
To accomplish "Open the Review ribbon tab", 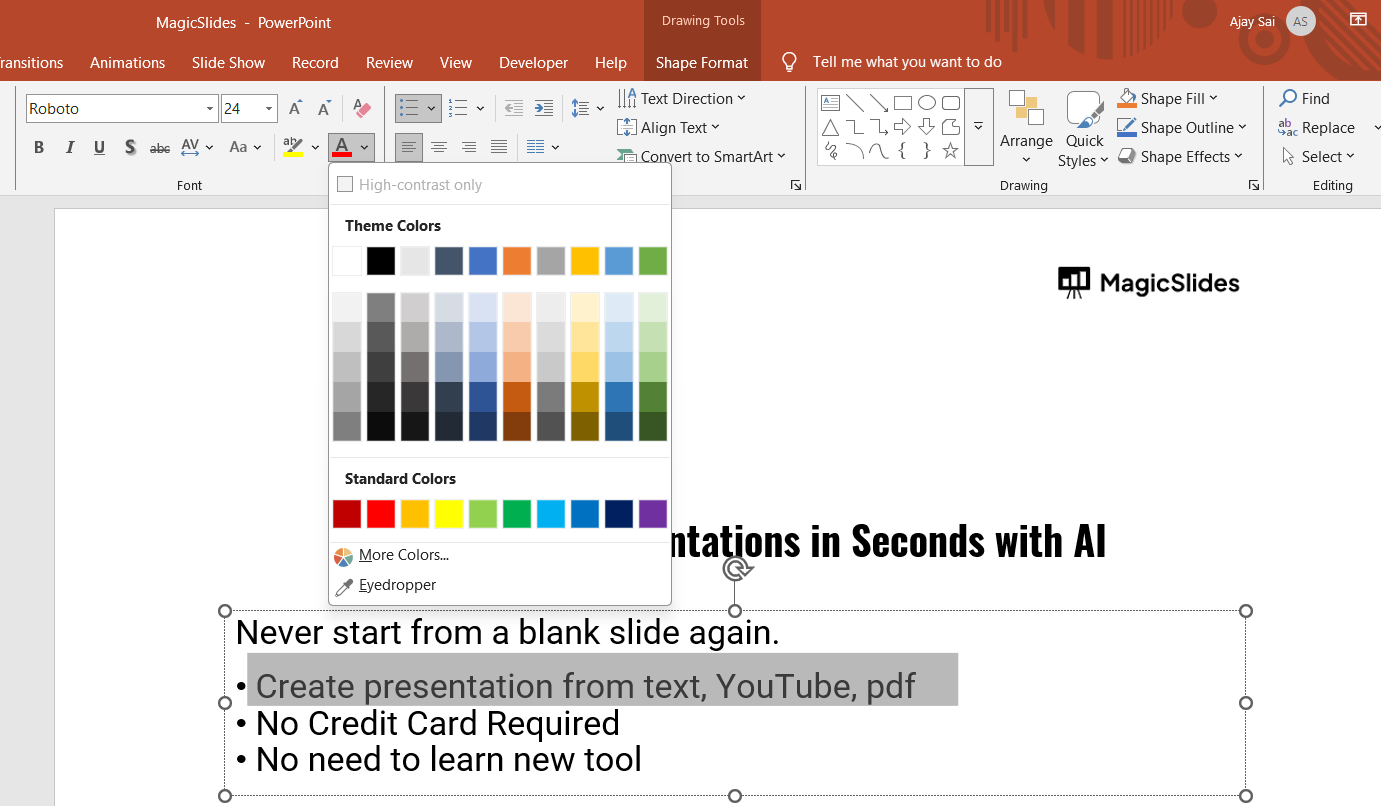I will 389,62.
